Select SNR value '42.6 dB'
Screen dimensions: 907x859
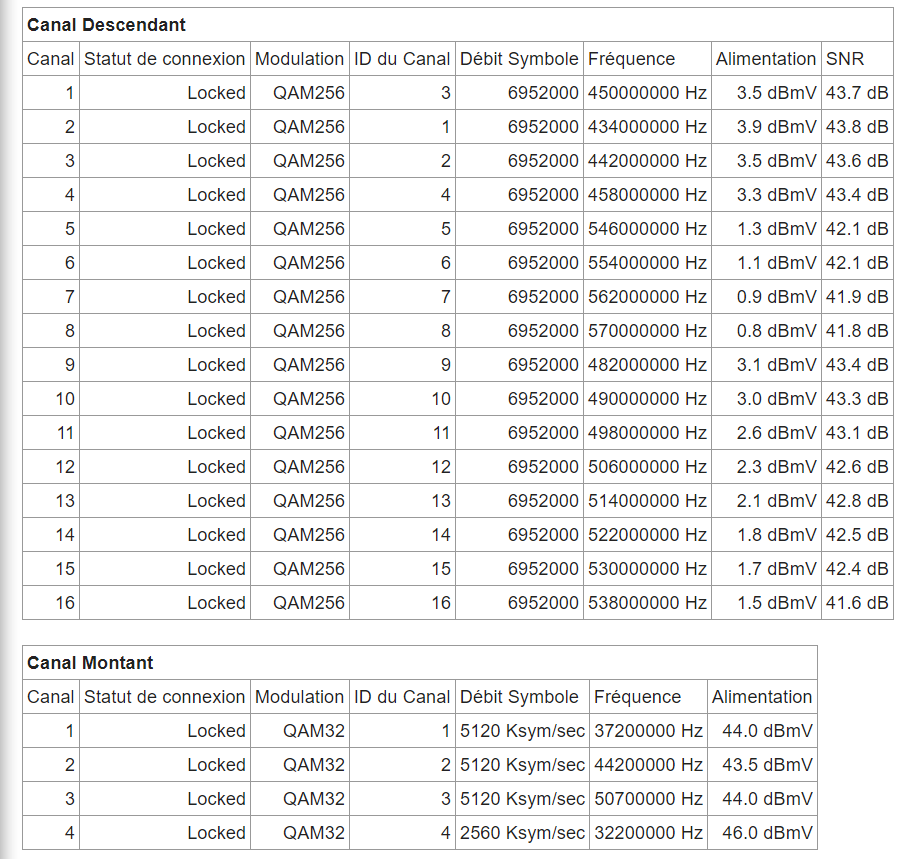click(857, 467)
